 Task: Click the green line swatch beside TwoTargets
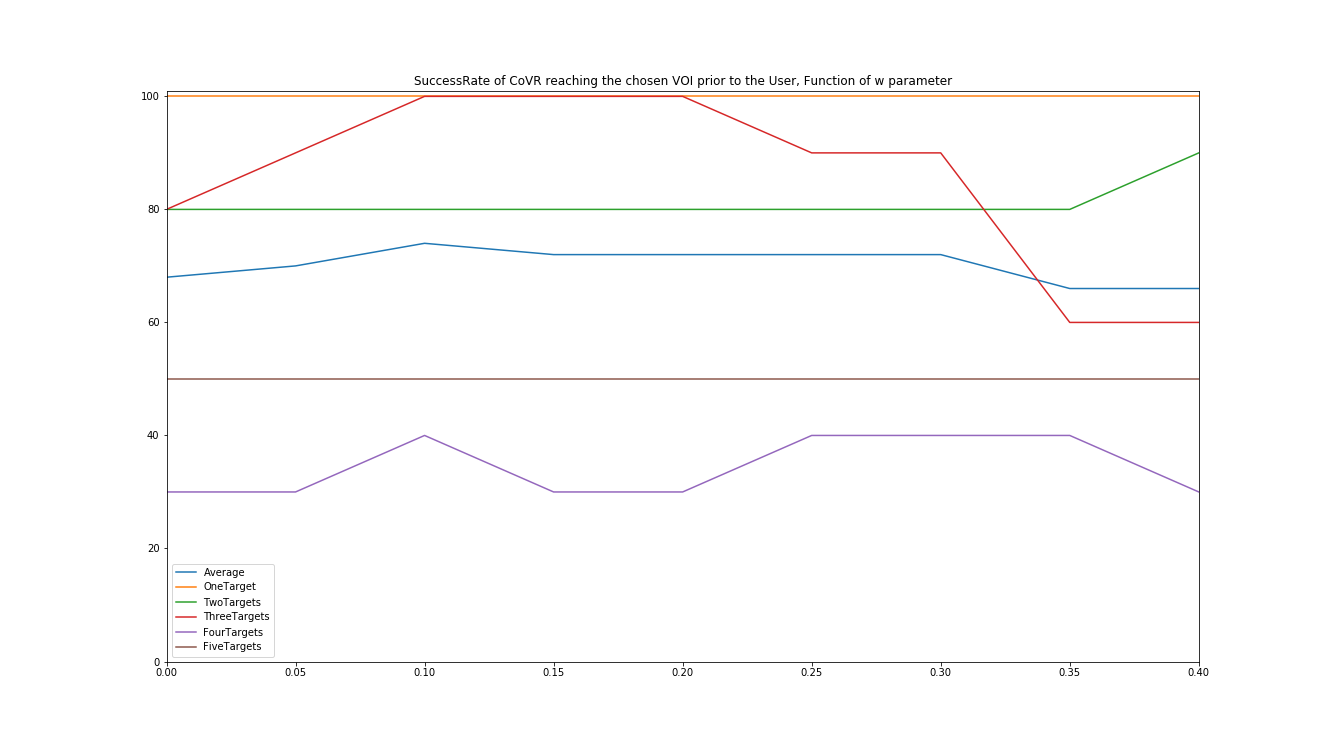tap(186, 602)
